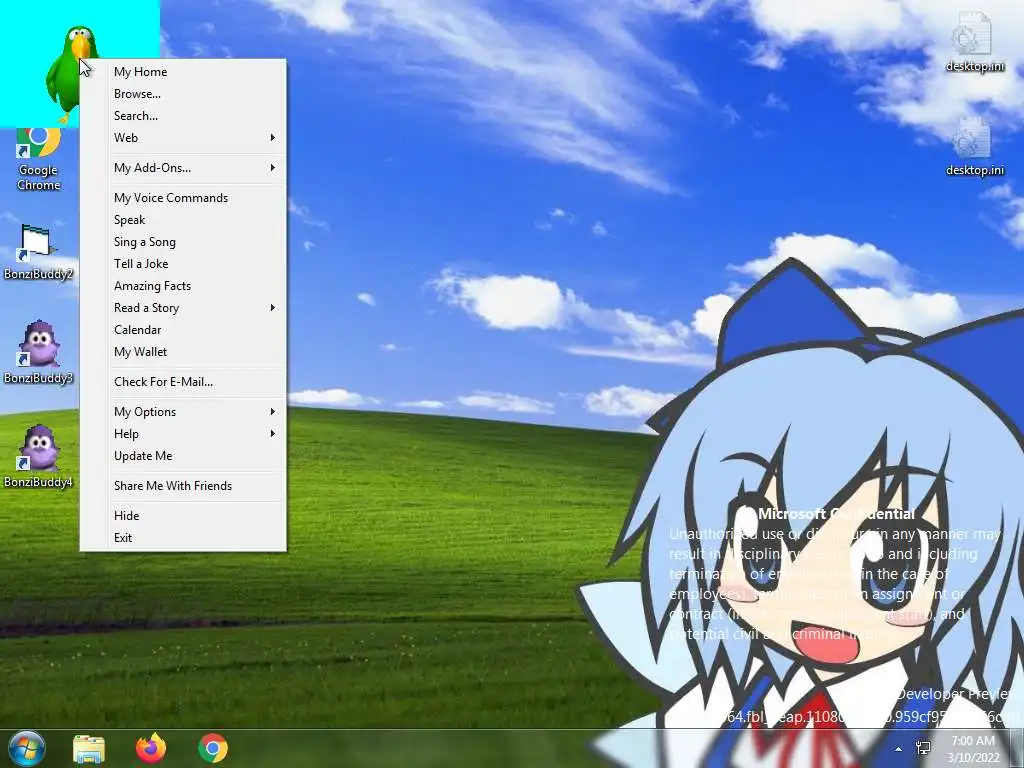Open My Voice Commands
The image size is (1024, 768).
click(x=183, y=198)
